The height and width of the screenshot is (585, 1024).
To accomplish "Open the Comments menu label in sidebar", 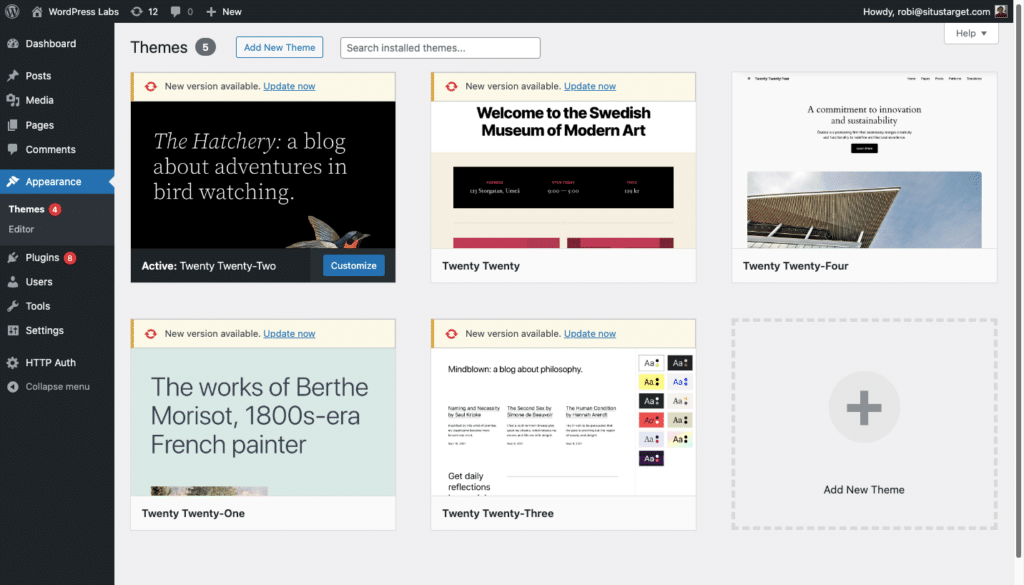I will tap(50, 150).
